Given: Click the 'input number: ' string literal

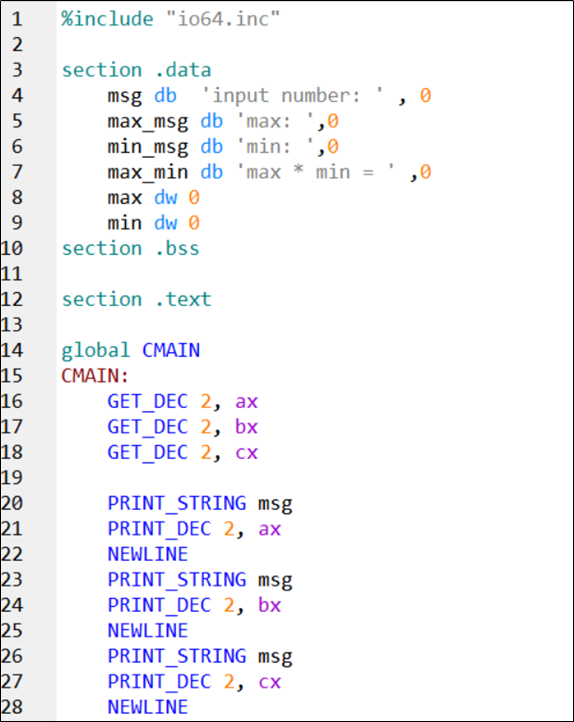Looking at the screenshot, I should [x=293, y=96].
